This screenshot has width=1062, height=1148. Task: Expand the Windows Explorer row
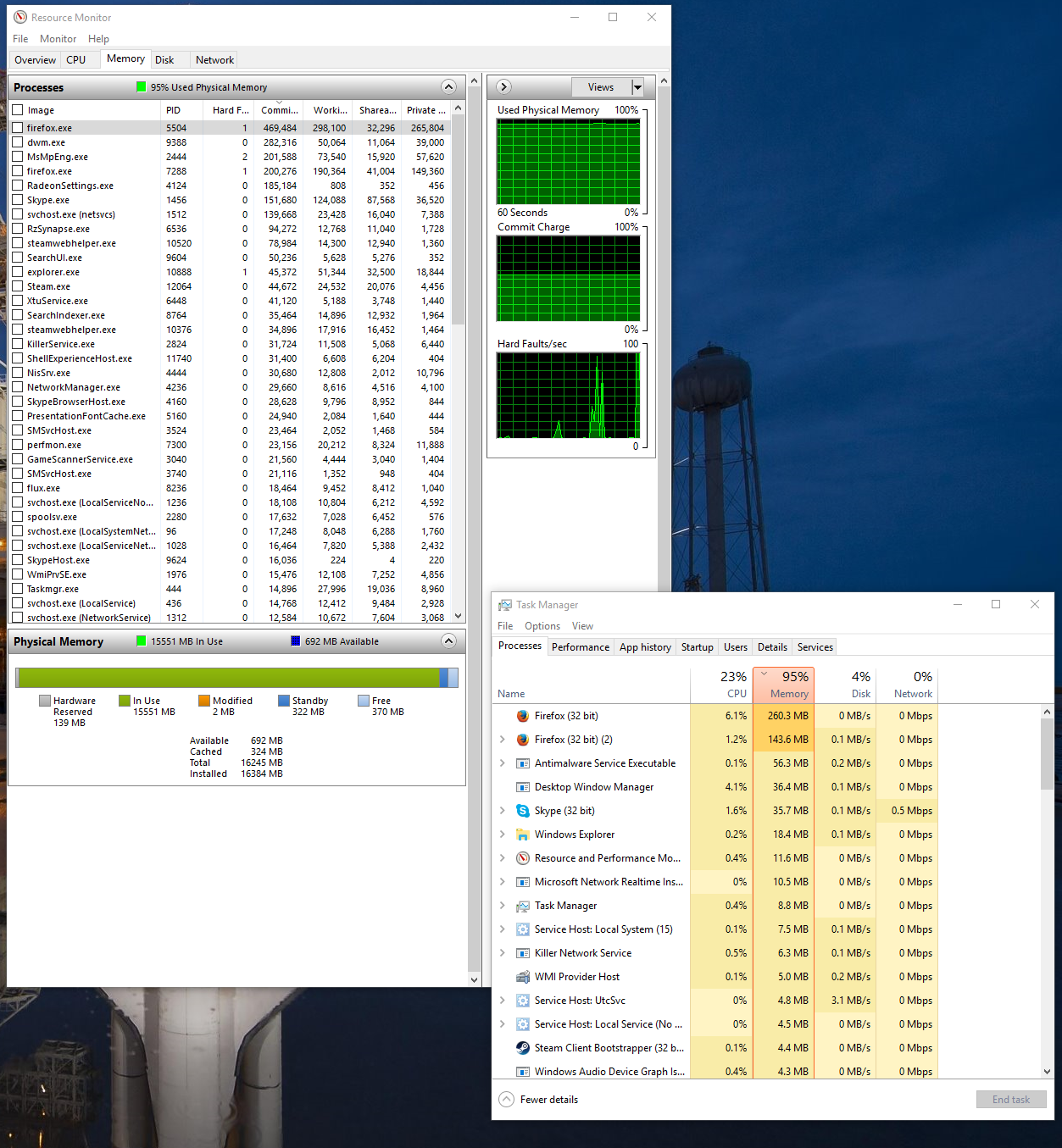503,835
